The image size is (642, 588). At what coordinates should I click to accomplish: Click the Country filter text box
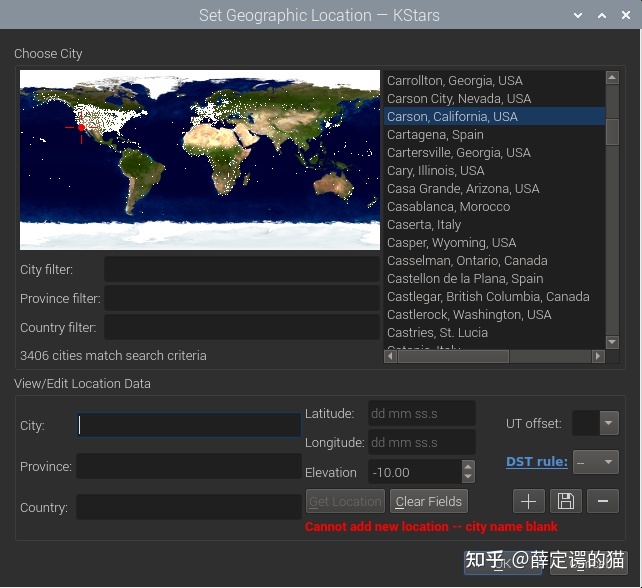coord(241,327)
